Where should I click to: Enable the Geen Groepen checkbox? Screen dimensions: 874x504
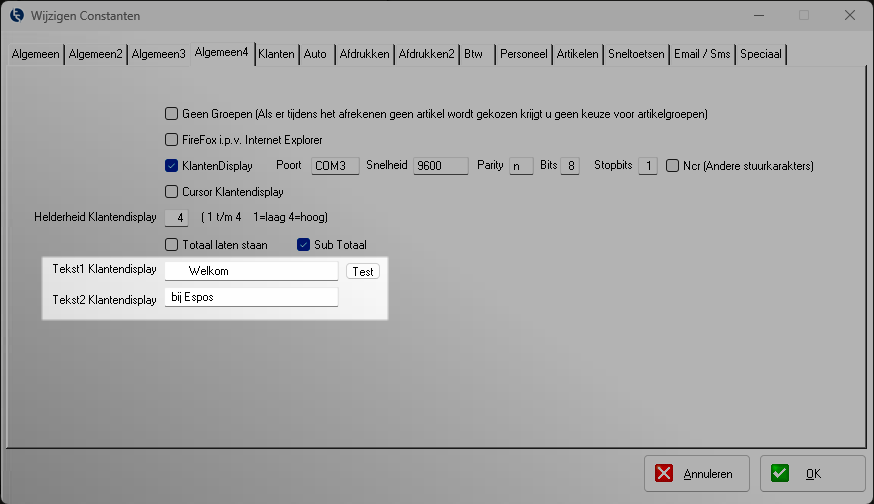(171, 114)
